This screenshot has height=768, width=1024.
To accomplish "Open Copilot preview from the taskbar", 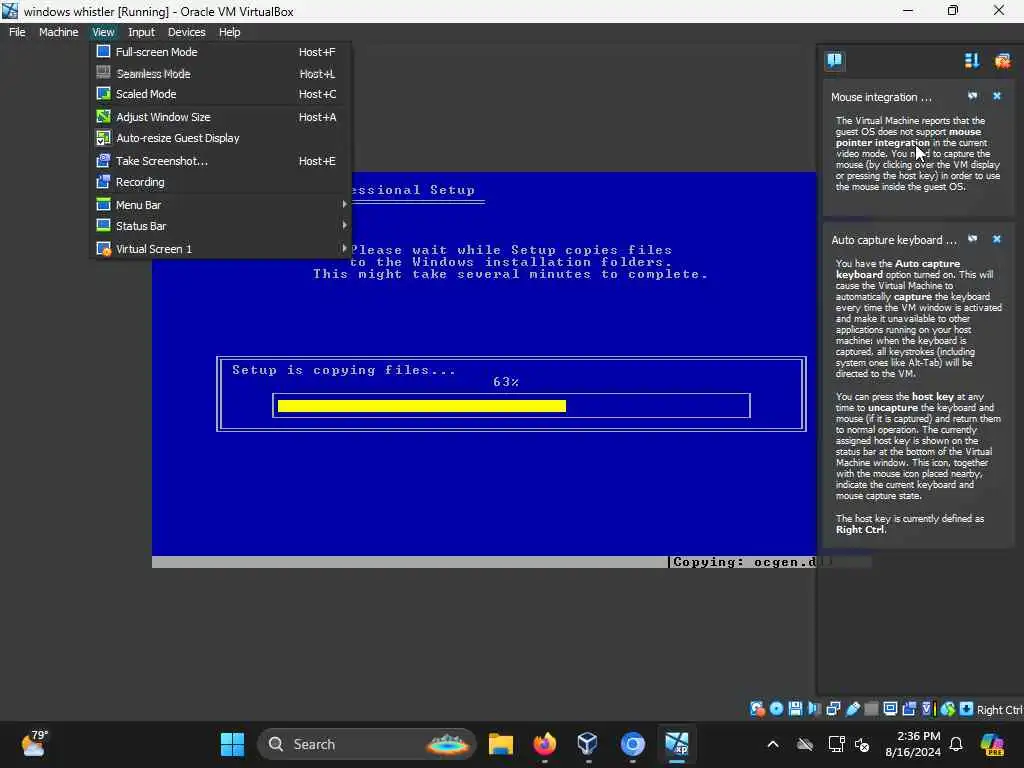I will pos(992,744).
